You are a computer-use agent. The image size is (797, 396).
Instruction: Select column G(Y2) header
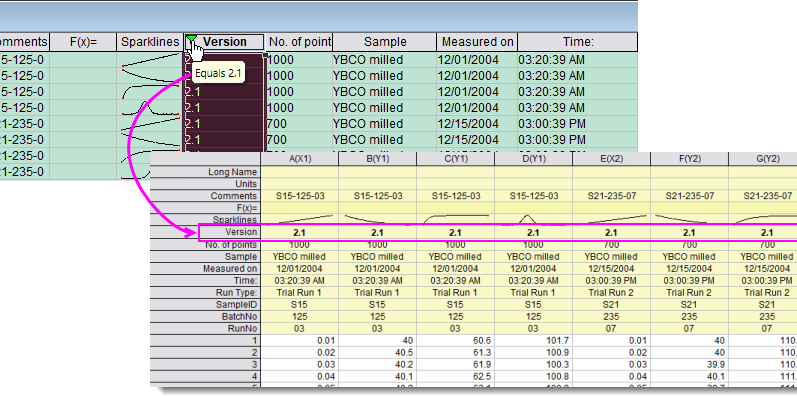pyautogui.click(x=763, y=159)
